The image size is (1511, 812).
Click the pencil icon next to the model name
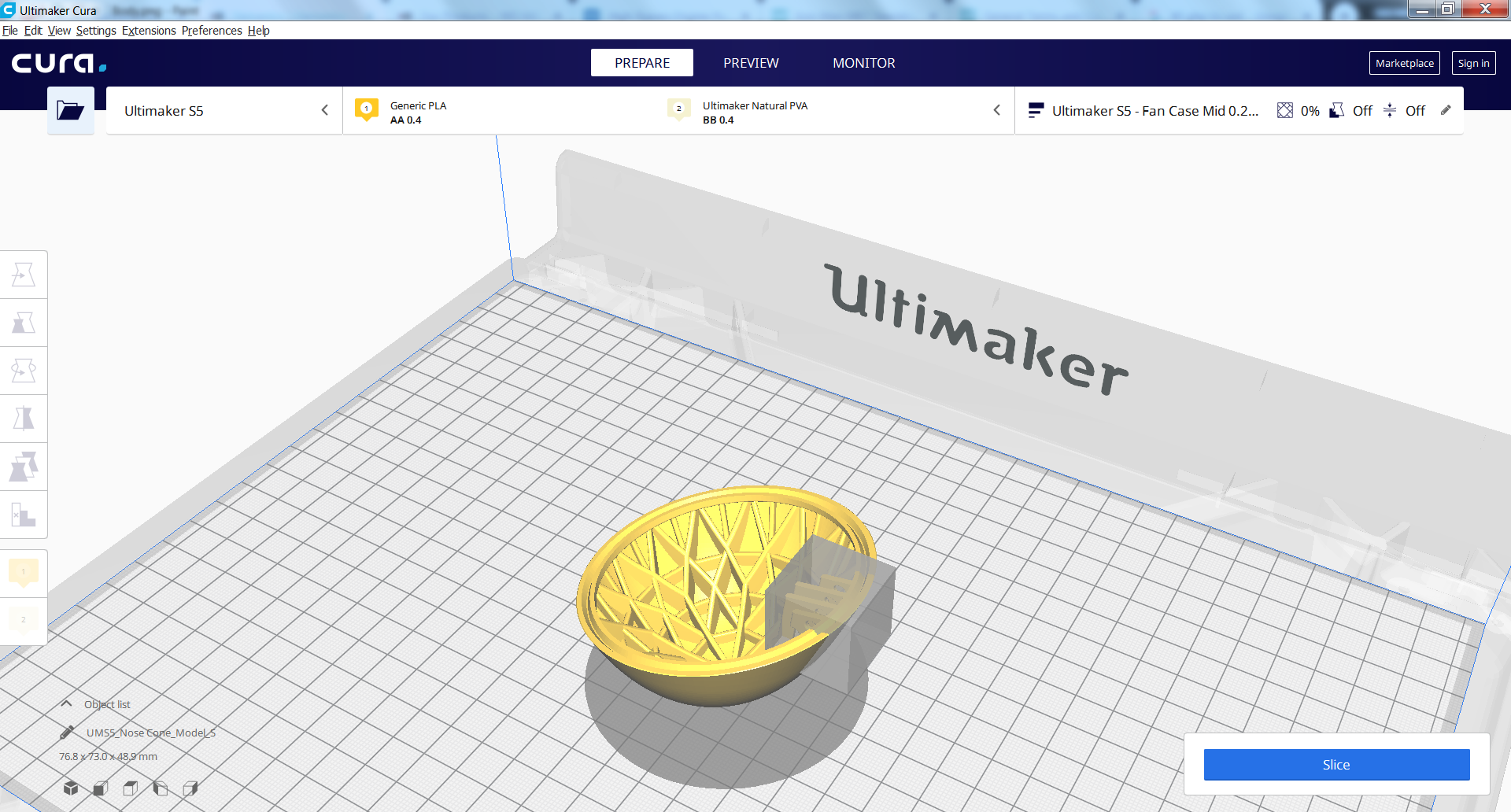(x=67, y=733)
